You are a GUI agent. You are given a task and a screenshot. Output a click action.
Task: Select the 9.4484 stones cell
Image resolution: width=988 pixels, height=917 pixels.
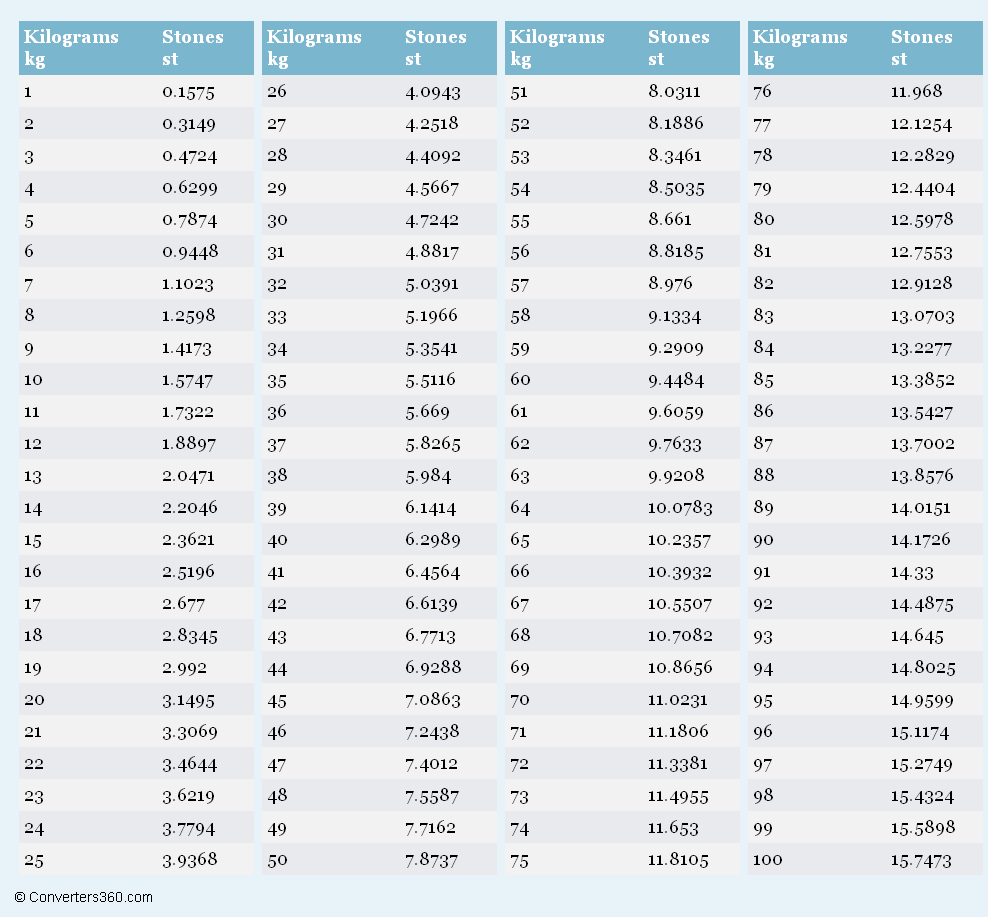[x=675, y=380]
